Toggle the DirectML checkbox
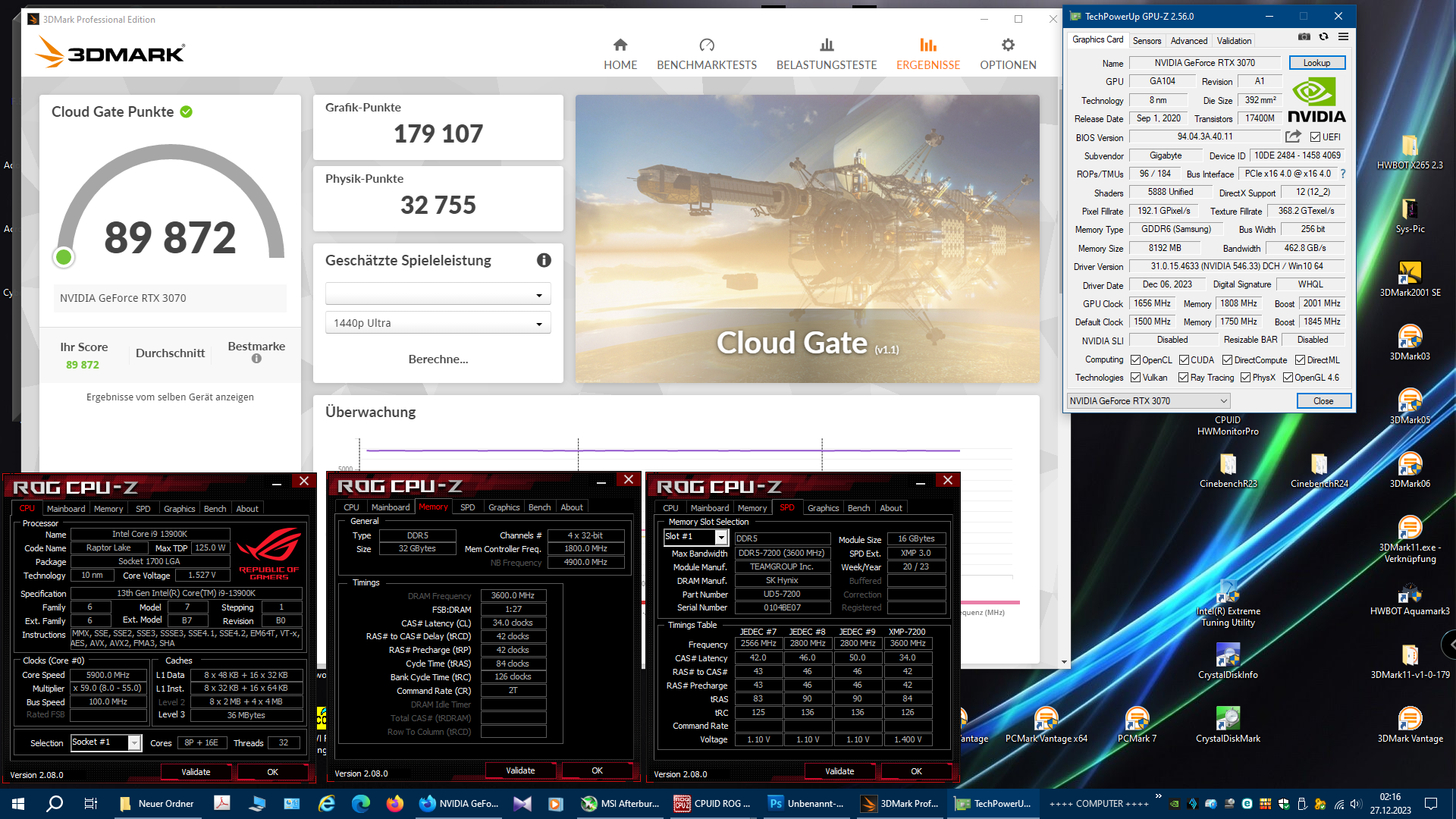The height and width of the screenshot is (819, 1456). pyautogui.click(x=1300, y=360)
